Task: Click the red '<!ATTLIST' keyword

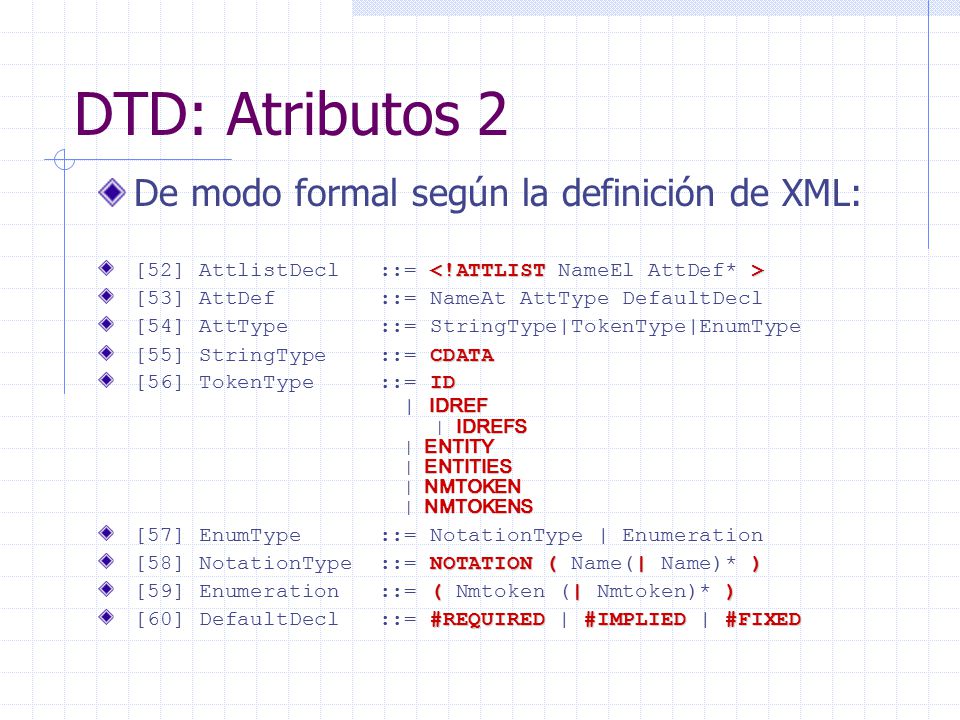Action: point(487,270)
